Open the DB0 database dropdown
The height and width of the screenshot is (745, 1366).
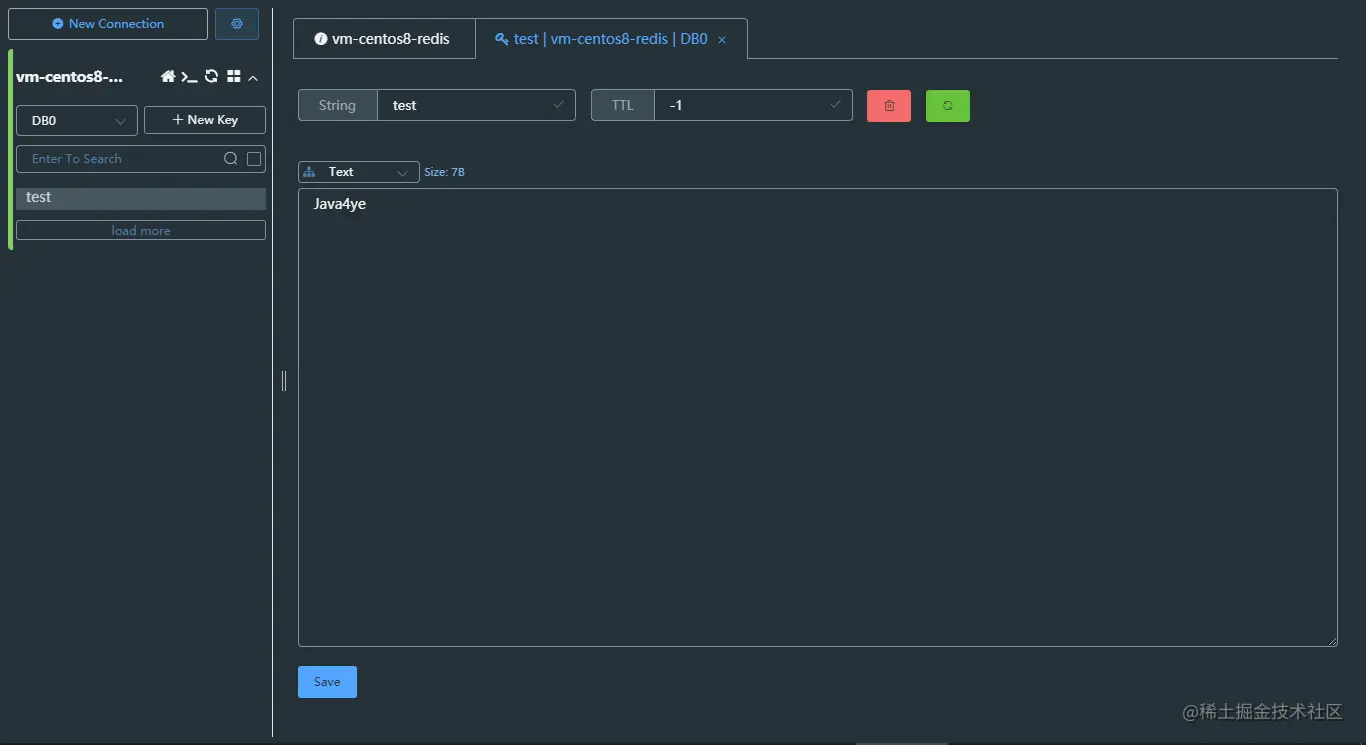point(77,120)
